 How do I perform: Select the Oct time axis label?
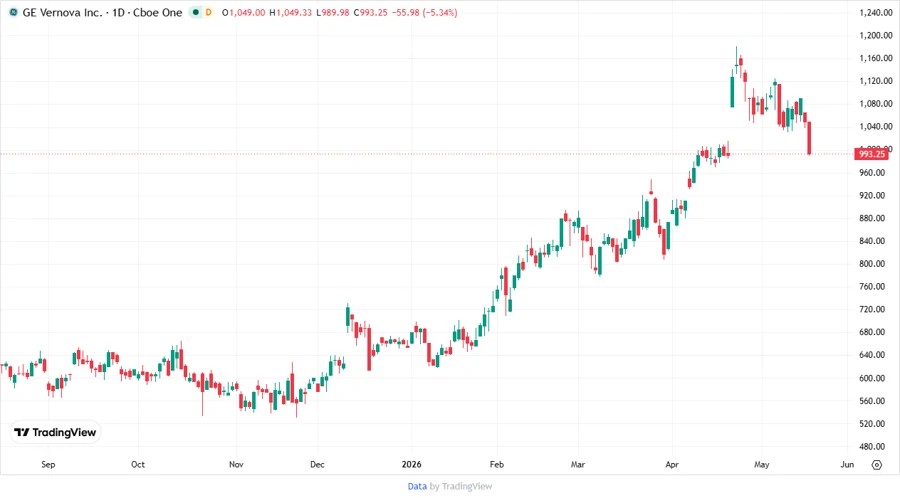point(138,464)
